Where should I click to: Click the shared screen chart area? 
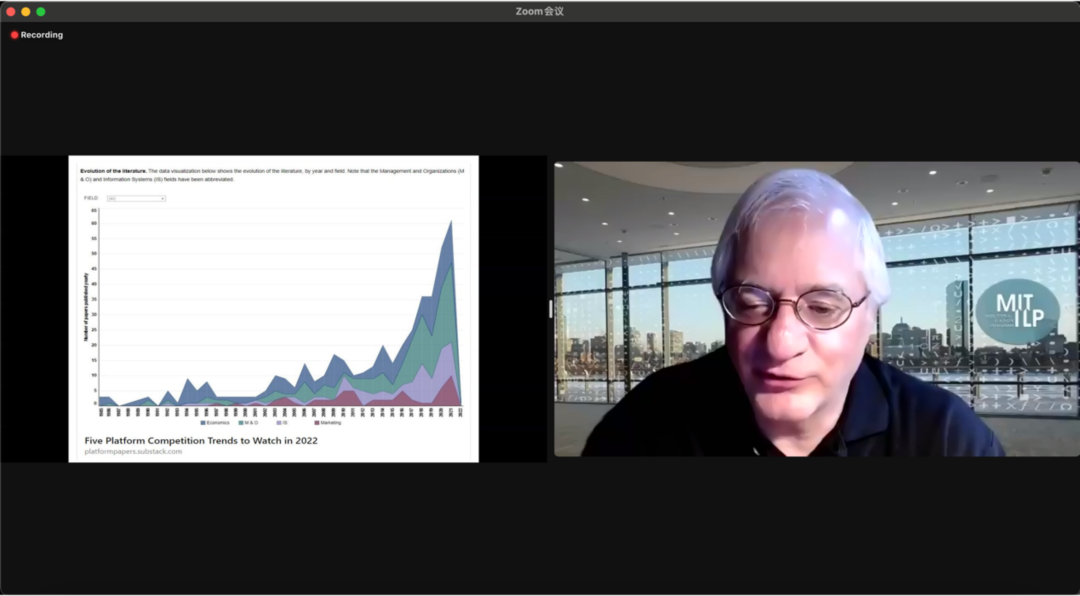[281, 307]
